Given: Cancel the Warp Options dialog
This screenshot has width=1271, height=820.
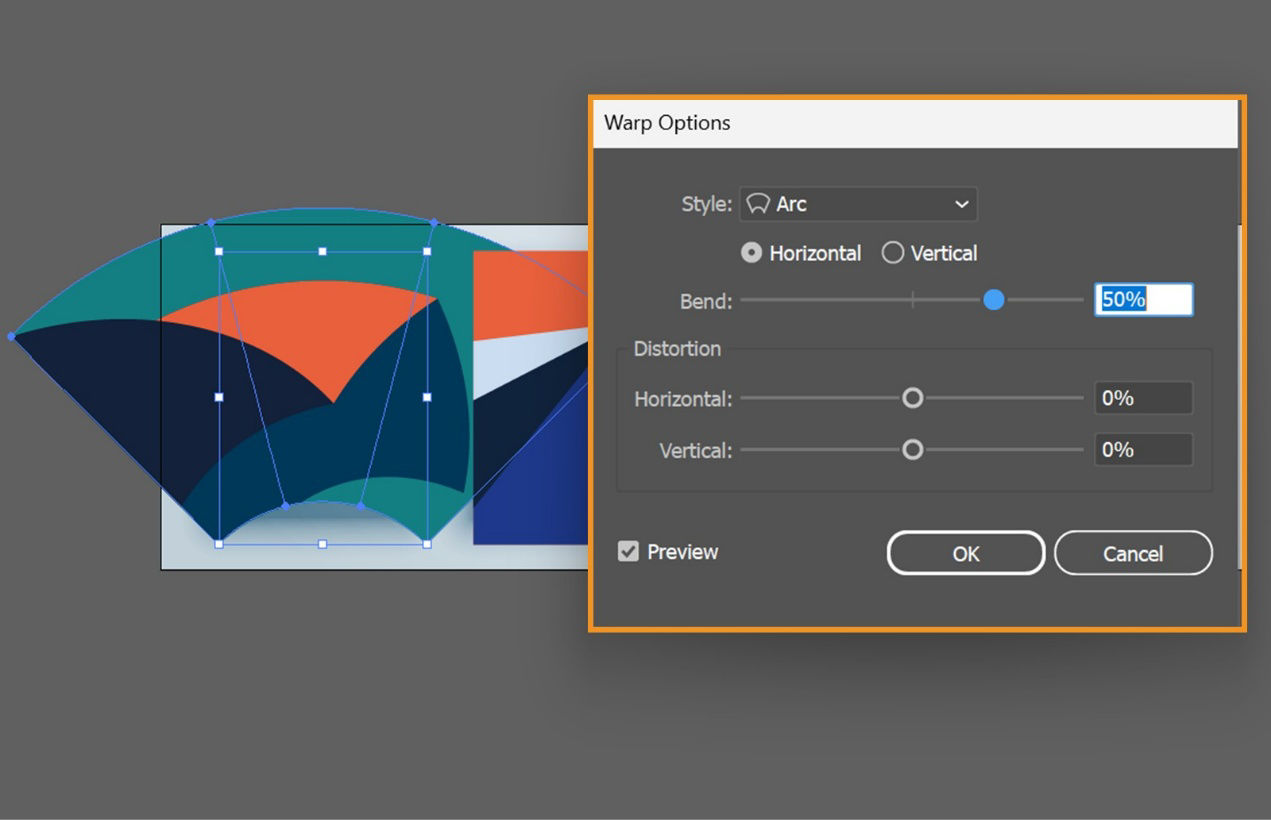Looking at the screenshot, I should pos(1132,553).
